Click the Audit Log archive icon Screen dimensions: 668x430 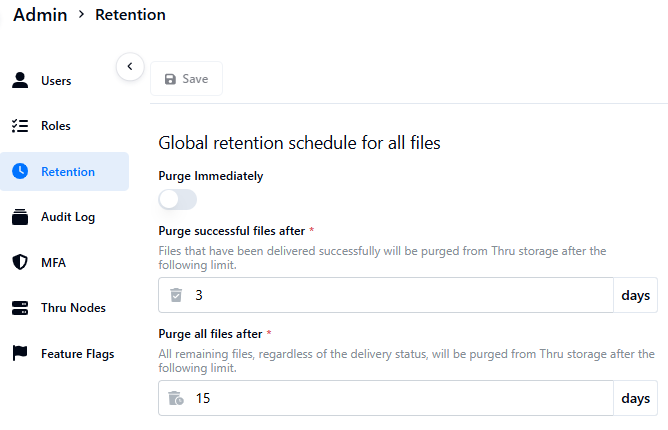19,217
